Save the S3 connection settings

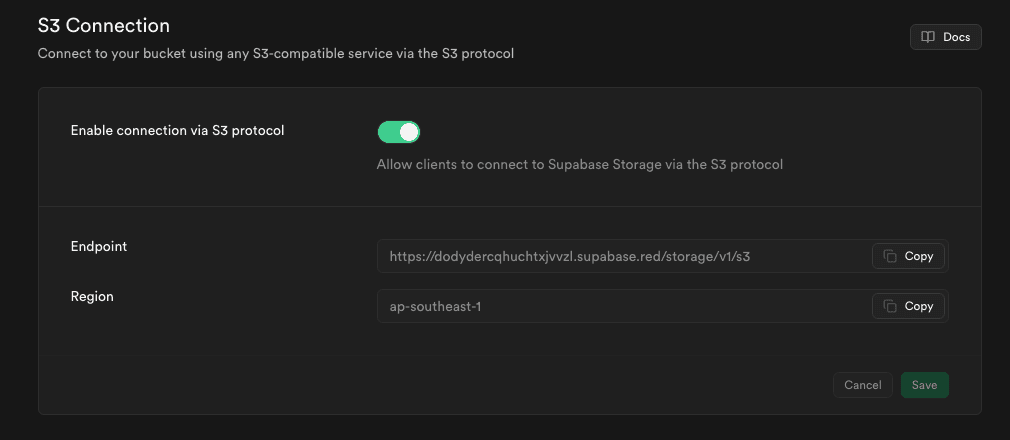point(924,385)
